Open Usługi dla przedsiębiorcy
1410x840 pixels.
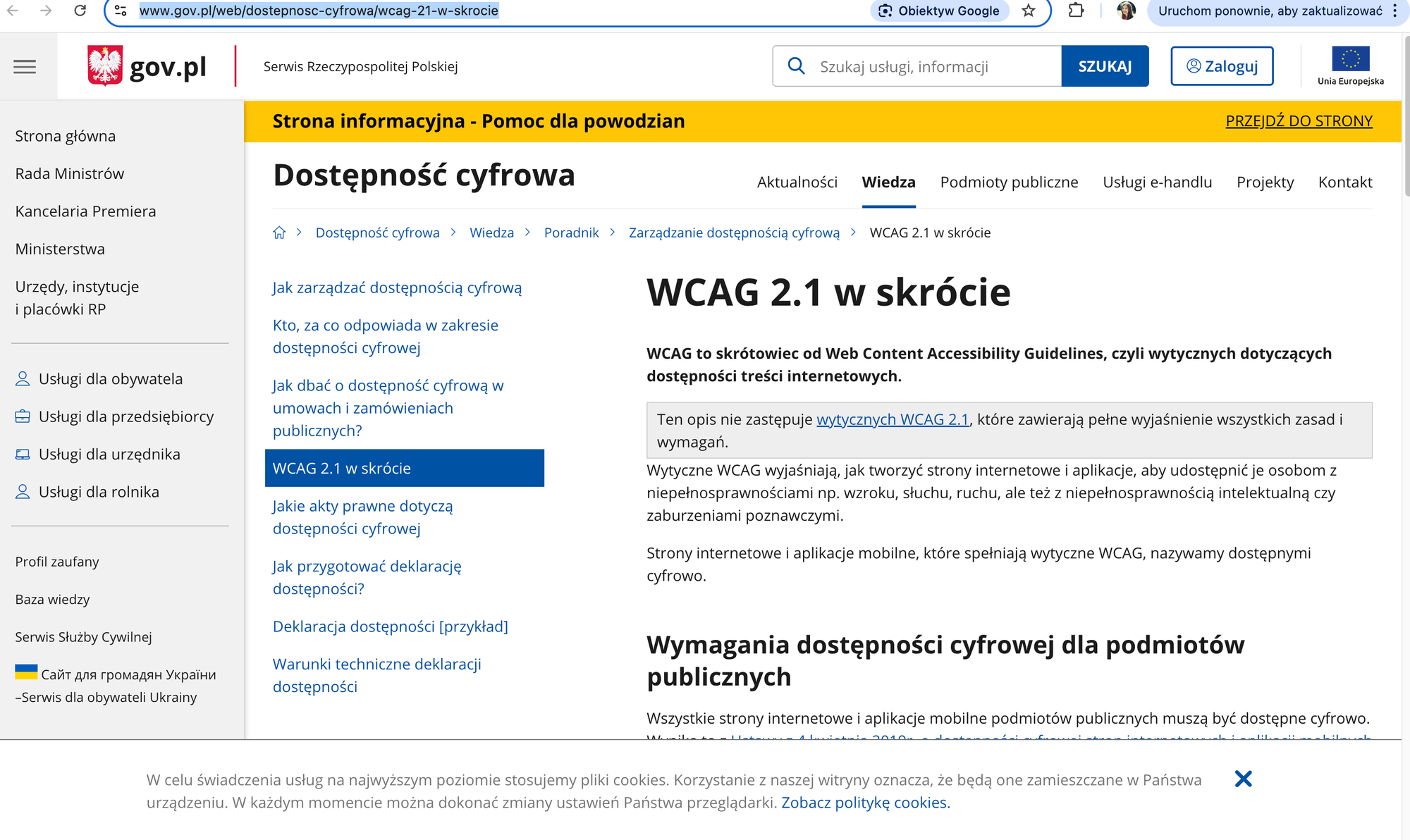coord(114,416)
